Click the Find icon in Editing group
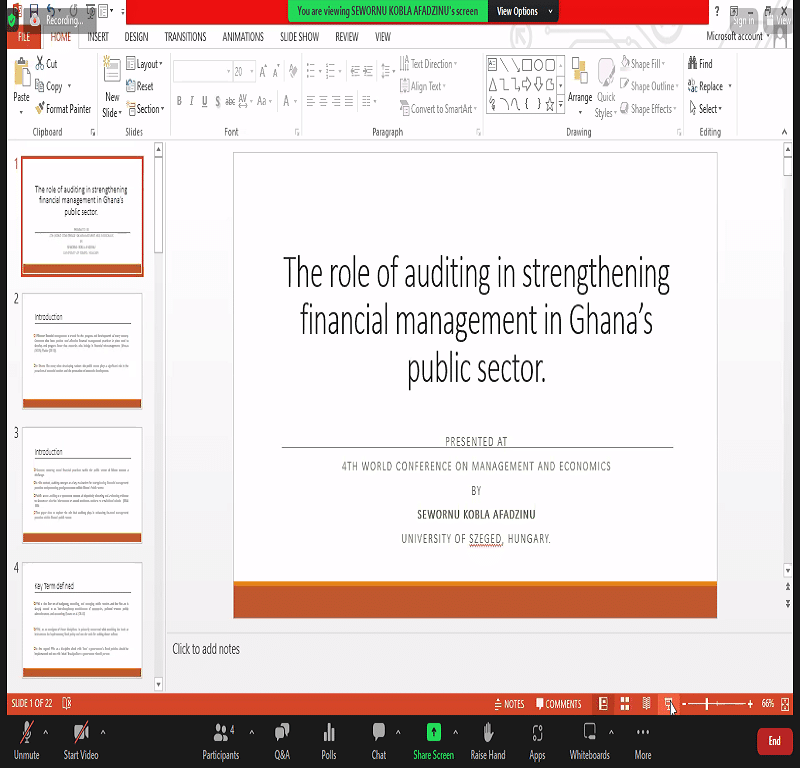The image size is (800, 768). [x=699, y=64]
